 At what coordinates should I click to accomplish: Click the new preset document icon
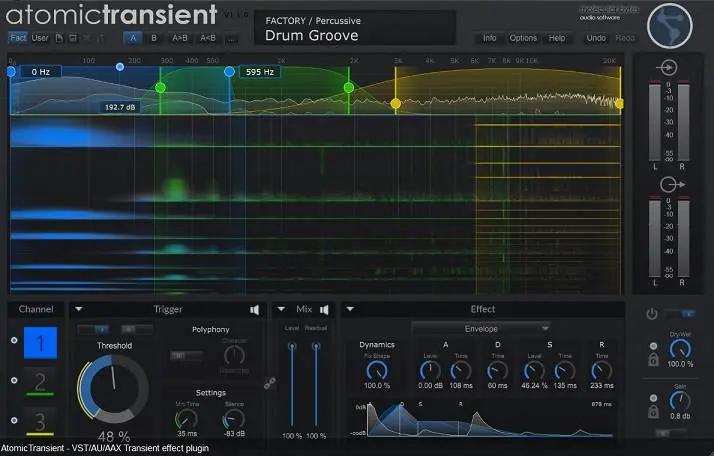pyautogui.click(x=59, y=38)
